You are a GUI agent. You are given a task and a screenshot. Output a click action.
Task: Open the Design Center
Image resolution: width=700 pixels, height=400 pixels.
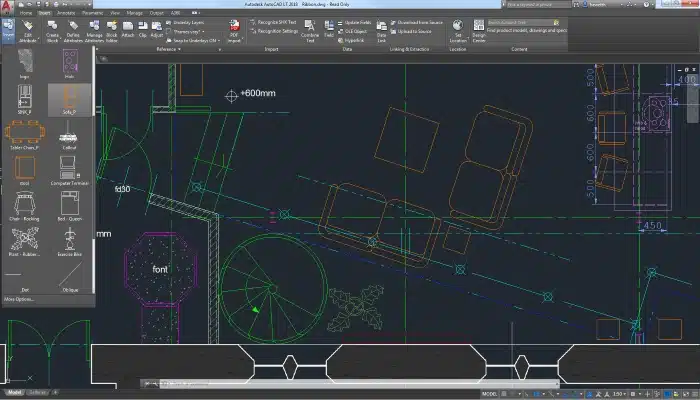[479, 31]
